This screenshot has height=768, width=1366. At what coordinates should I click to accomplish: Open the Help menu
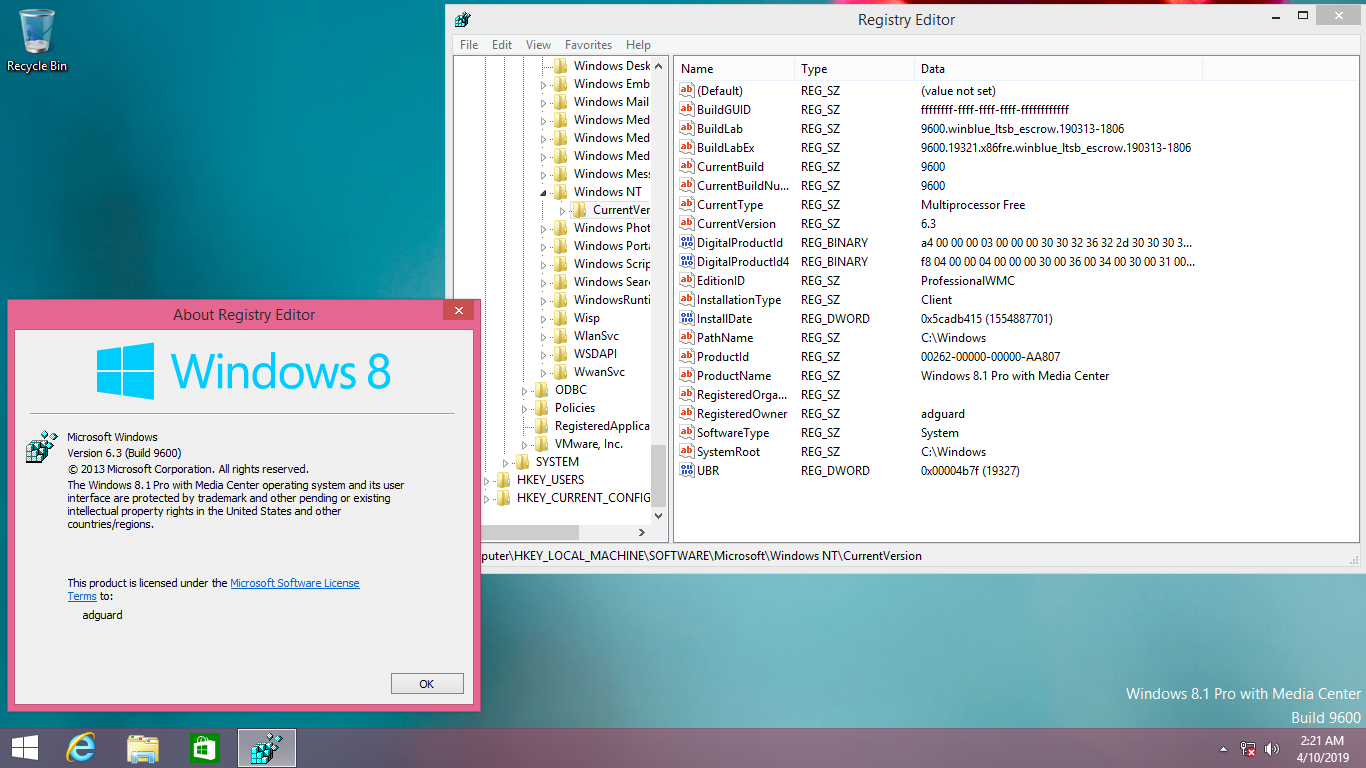pyautogui.click(x=638, y=45)
